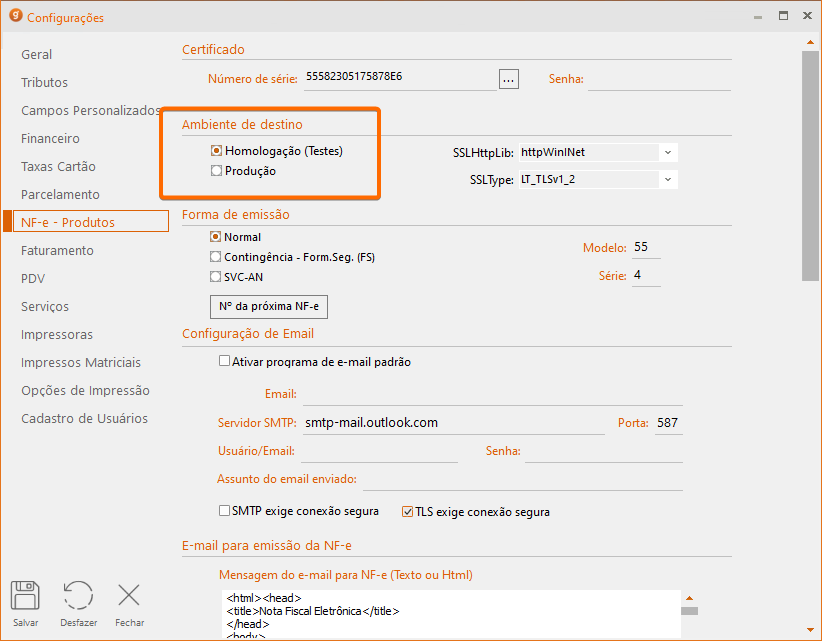Click the application logo in title bar
Image resolution: width=822 pixels, height=641 pixels.
15,16
